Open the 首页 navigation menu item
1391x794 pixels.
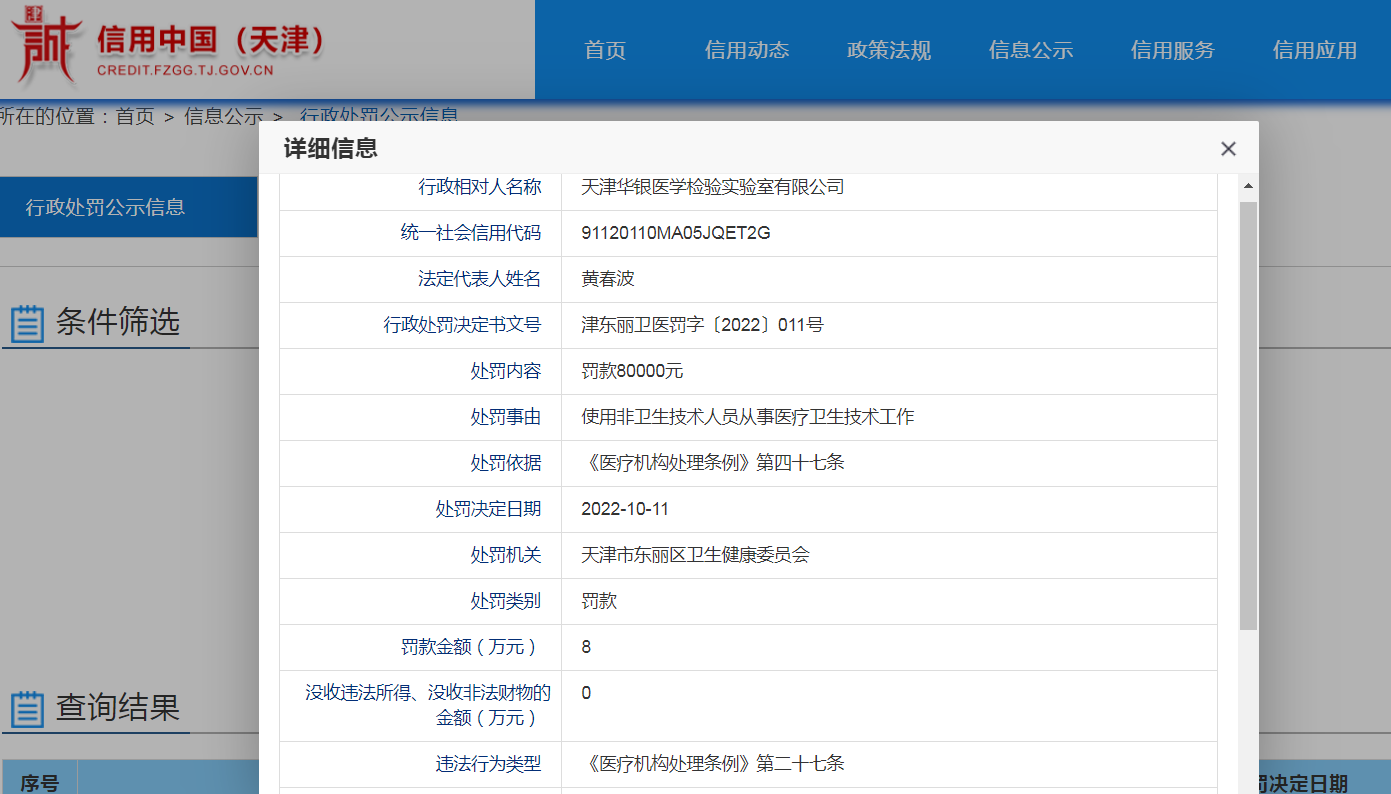[x=605, y=50]
